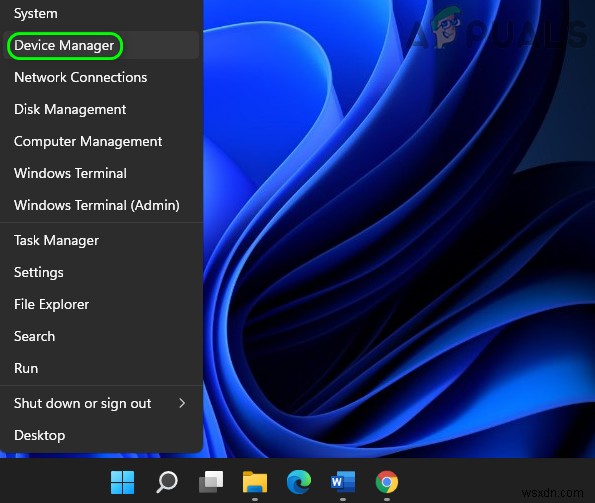Screen dimensions: 595x503
Task: Open Device Manager from the menu
Action: (x=101, y=46)
